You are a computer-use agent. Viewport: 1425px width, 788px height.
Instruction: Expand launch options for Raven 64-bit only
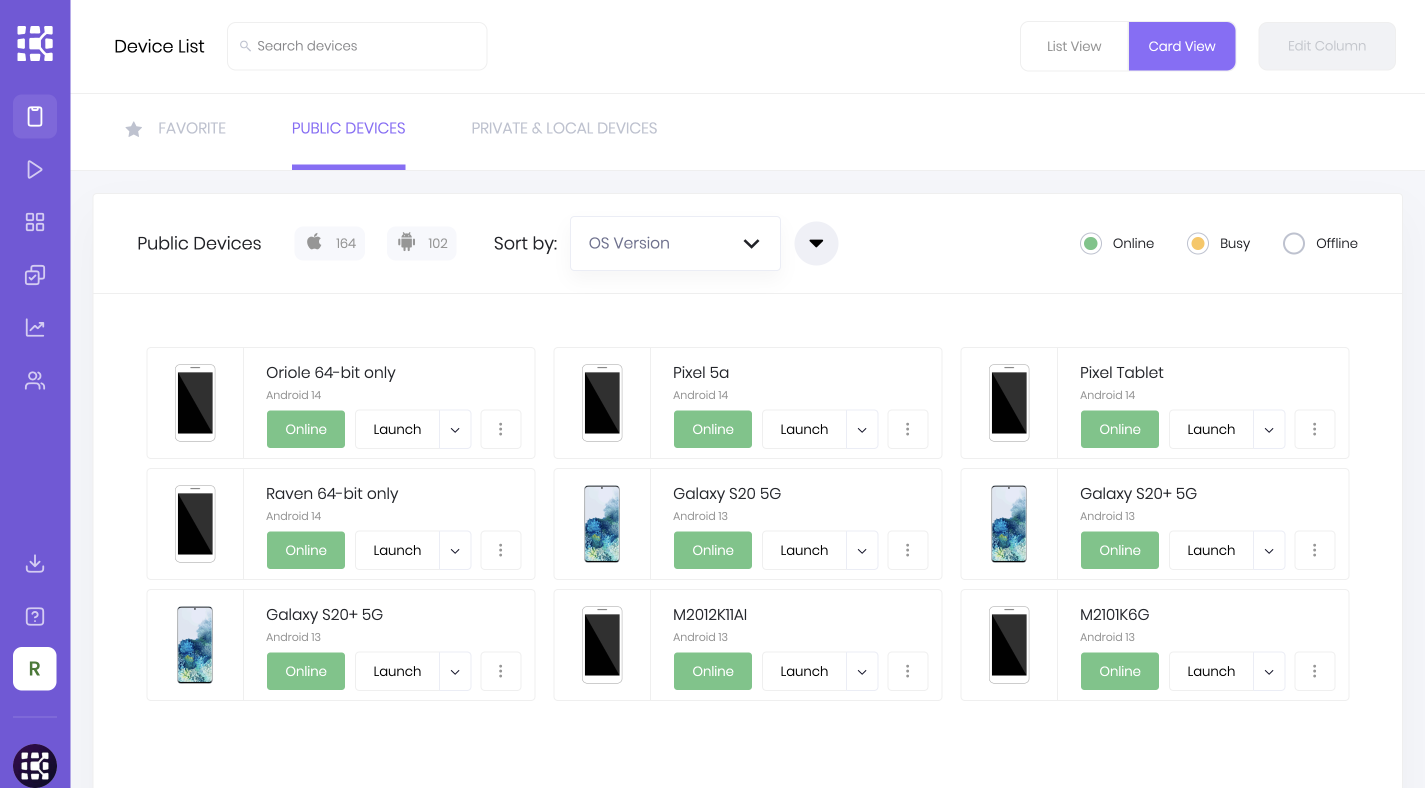click(x=455, y=550)
